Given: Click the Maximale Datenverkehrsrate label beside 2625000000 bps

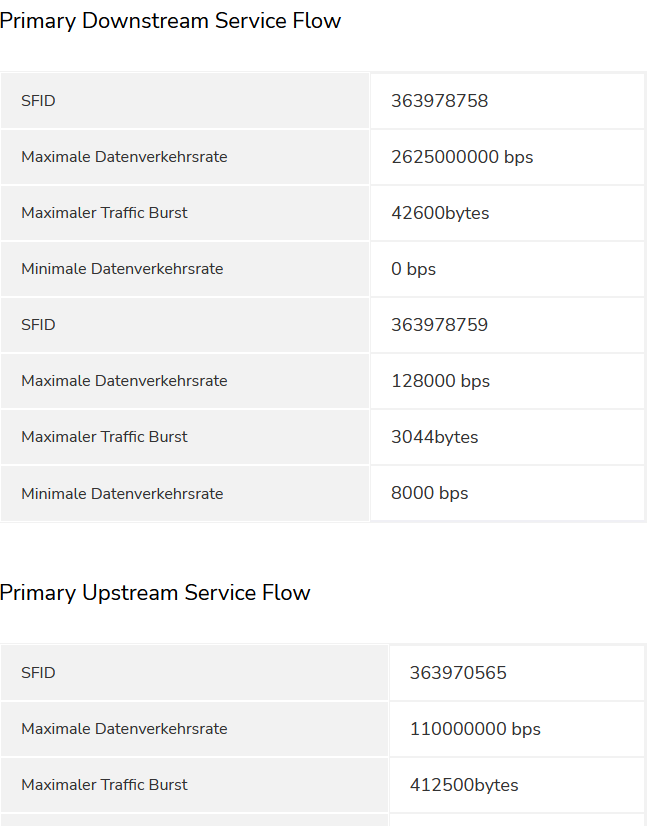Looking at the screenshot, I should click(x=124, y=157).
